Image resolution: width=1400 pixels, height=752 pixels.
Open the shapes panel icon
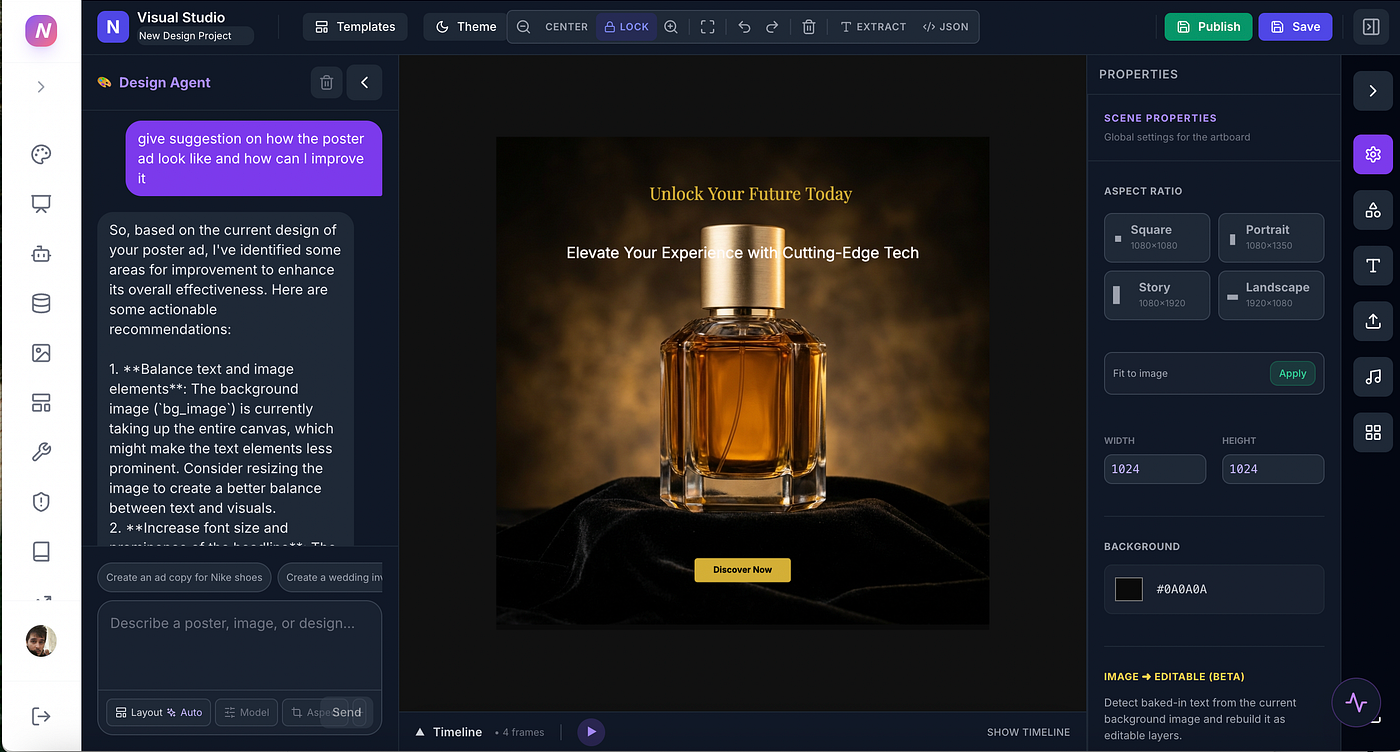pos(1373,210)
